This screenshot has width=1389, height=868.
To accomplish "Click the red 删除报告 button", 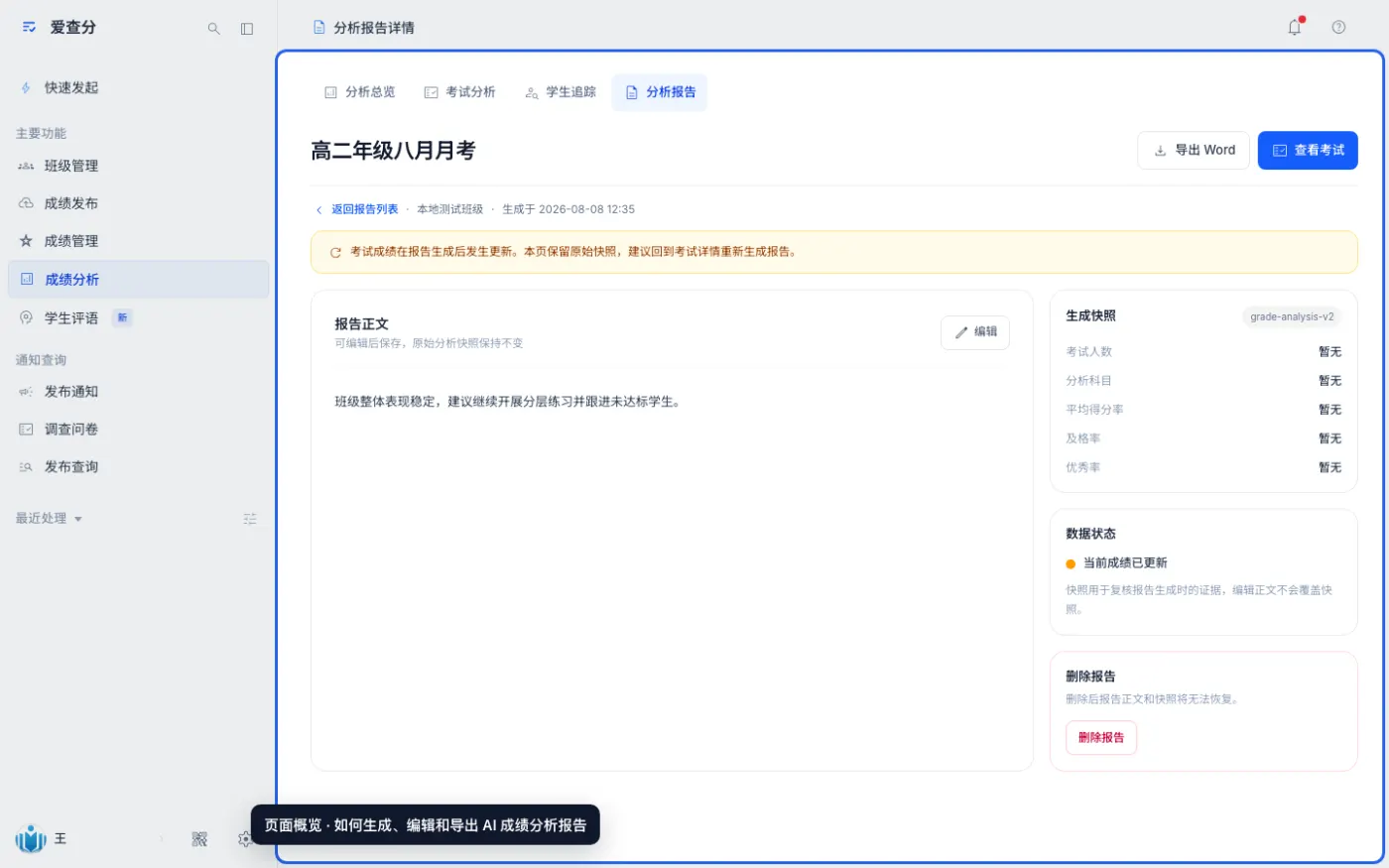I will click(1101, 738).
